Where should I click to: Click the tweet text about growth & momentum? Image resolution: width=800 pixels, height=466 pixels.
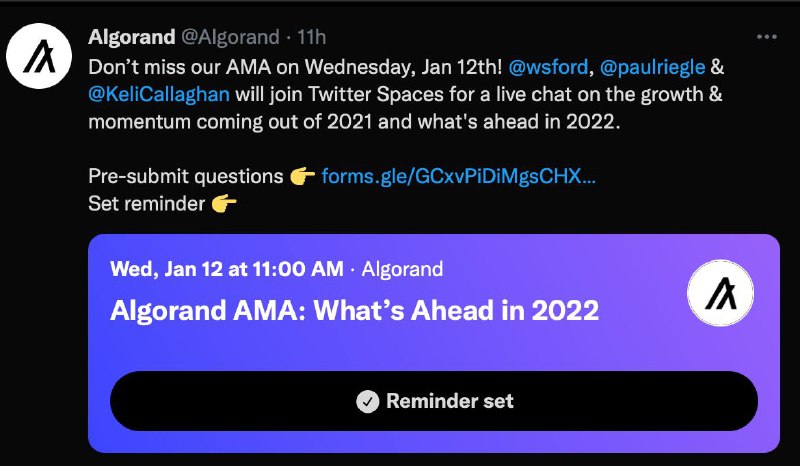click(x=406, y=95)
